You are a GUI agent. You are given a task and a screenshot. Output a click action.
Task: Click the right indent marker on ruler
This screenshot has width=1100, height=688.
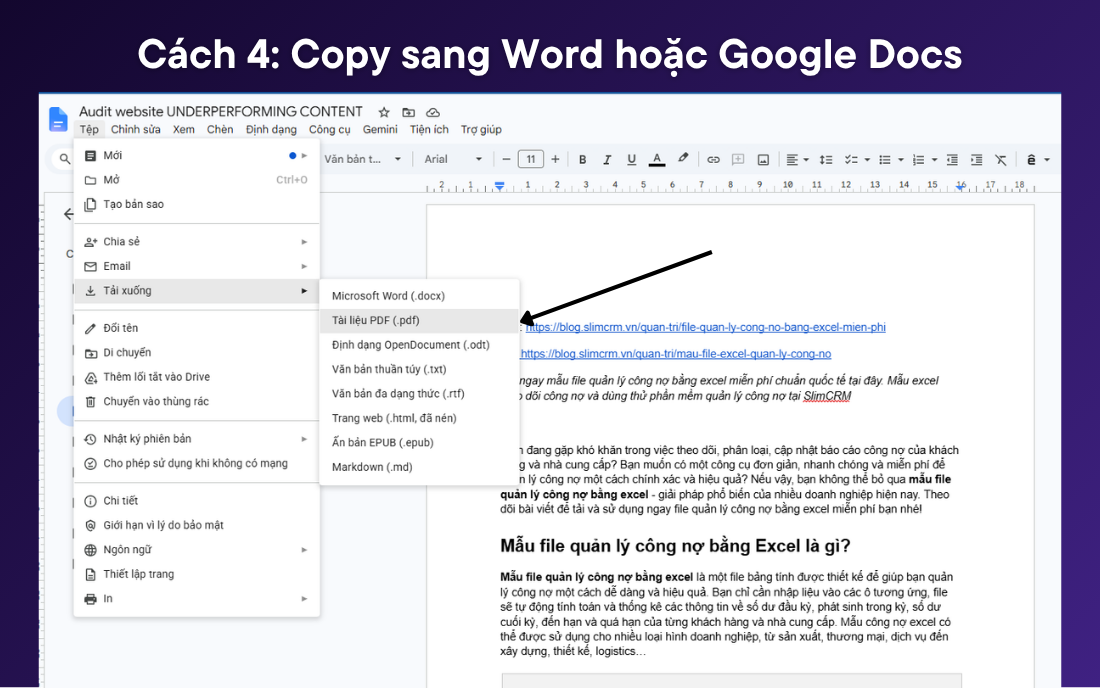tap(960, 186)
